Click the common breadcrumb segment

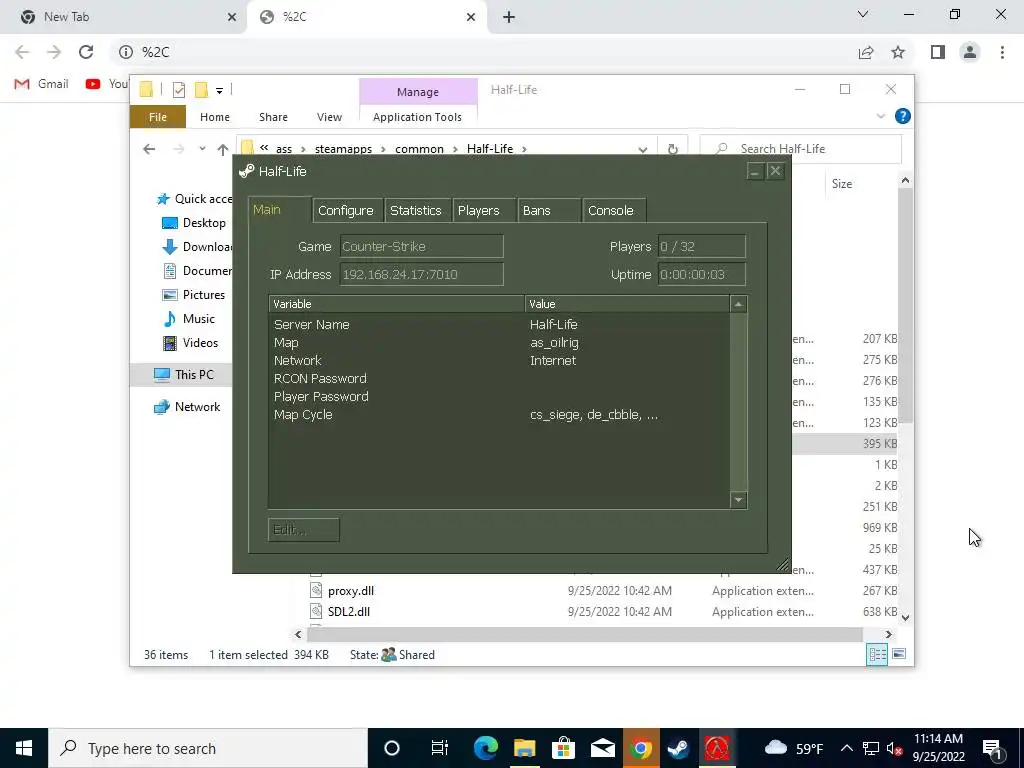click(419, 149)
